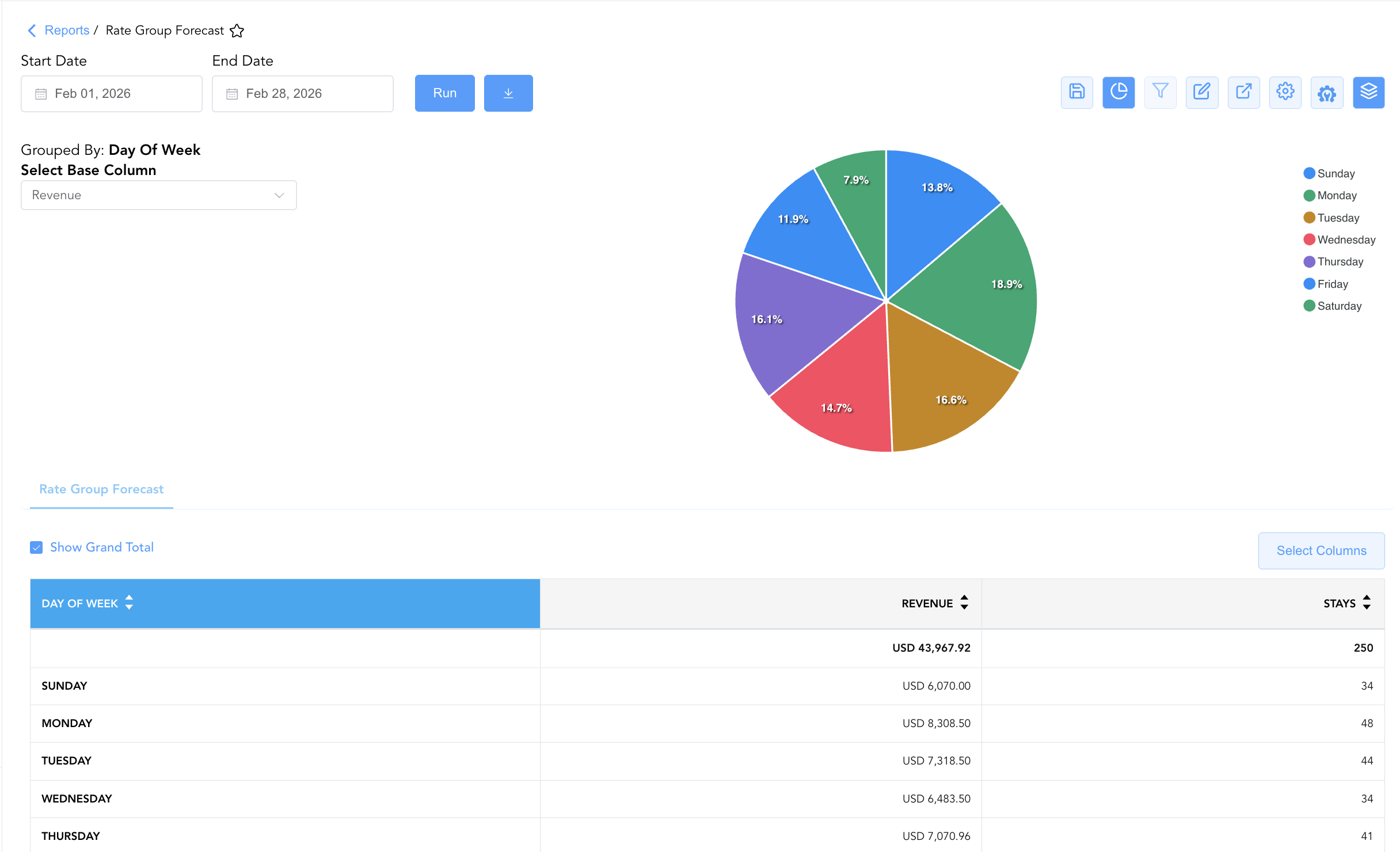This screenshot has width=1400, height=852.
Task: Open Select Columns button
Action: pyautogui.click(x=1321, y=551)
